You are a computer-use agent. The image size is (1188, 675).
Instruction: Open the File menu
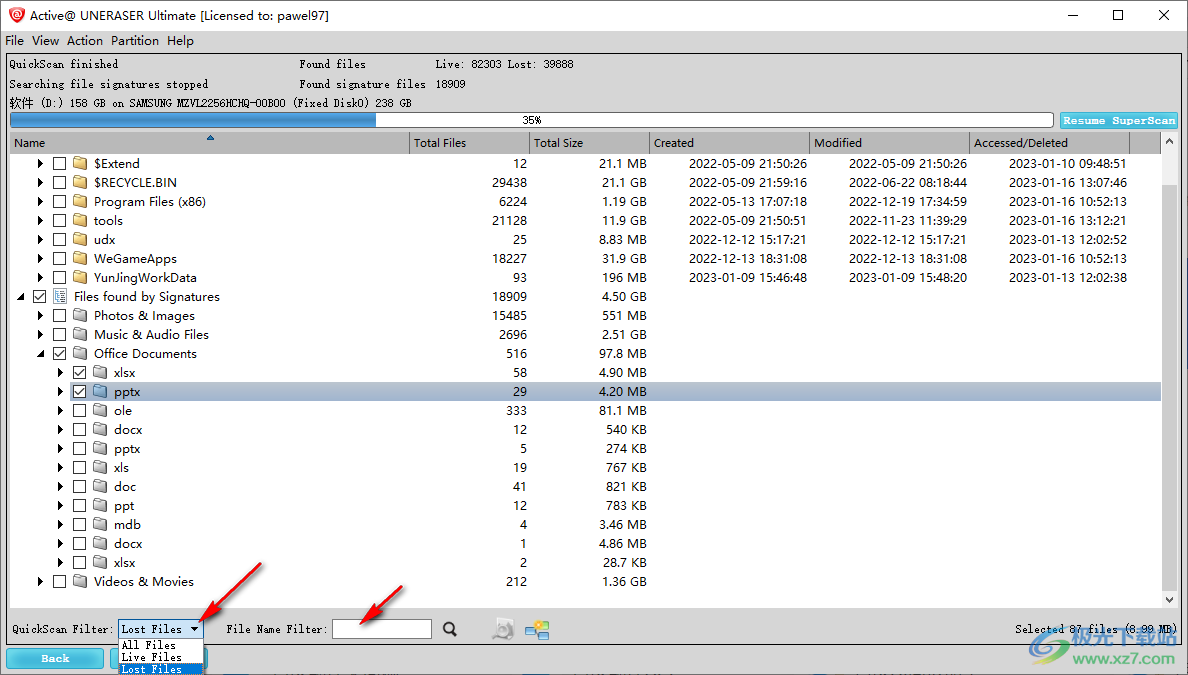pyautogui.click(x=14, y=41)
